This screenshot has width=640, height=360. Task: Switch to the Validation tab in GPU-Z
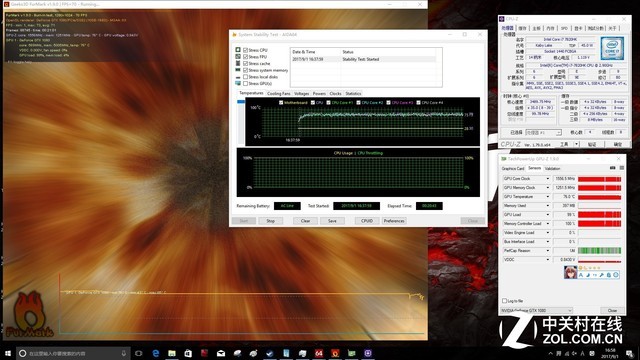pyautogui.click(x=553, y=169)
